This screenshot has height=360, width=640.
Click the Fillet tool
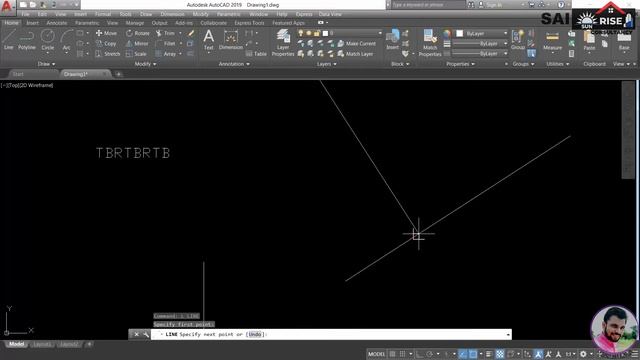[166, 43]
